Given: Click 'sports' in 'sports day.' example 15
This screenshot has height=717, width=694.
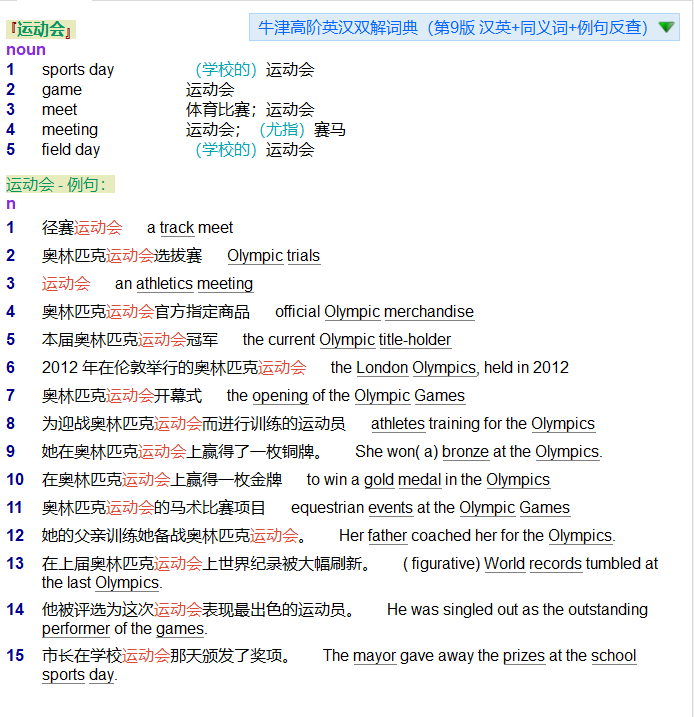Looking at the screenshot, I should coord(64,674).
